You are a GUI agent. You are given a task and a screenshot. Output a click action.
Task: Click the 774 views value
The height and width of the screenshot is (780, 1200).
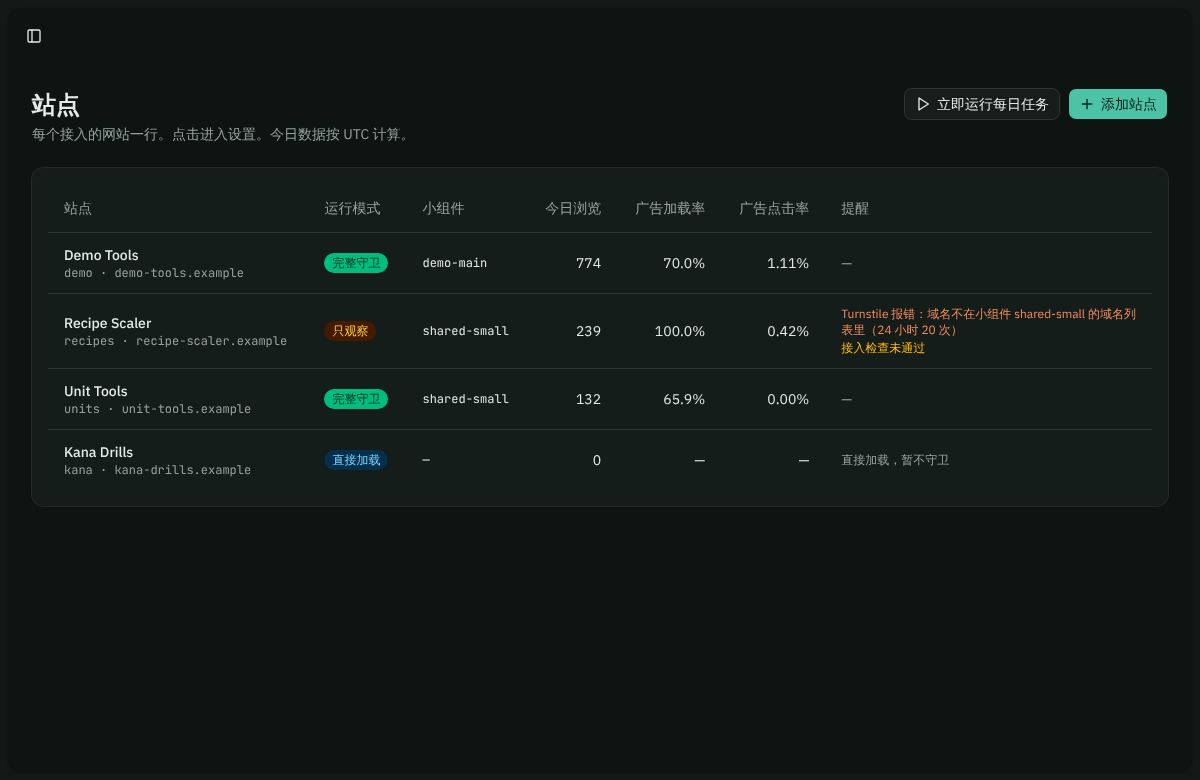(588, 263)
